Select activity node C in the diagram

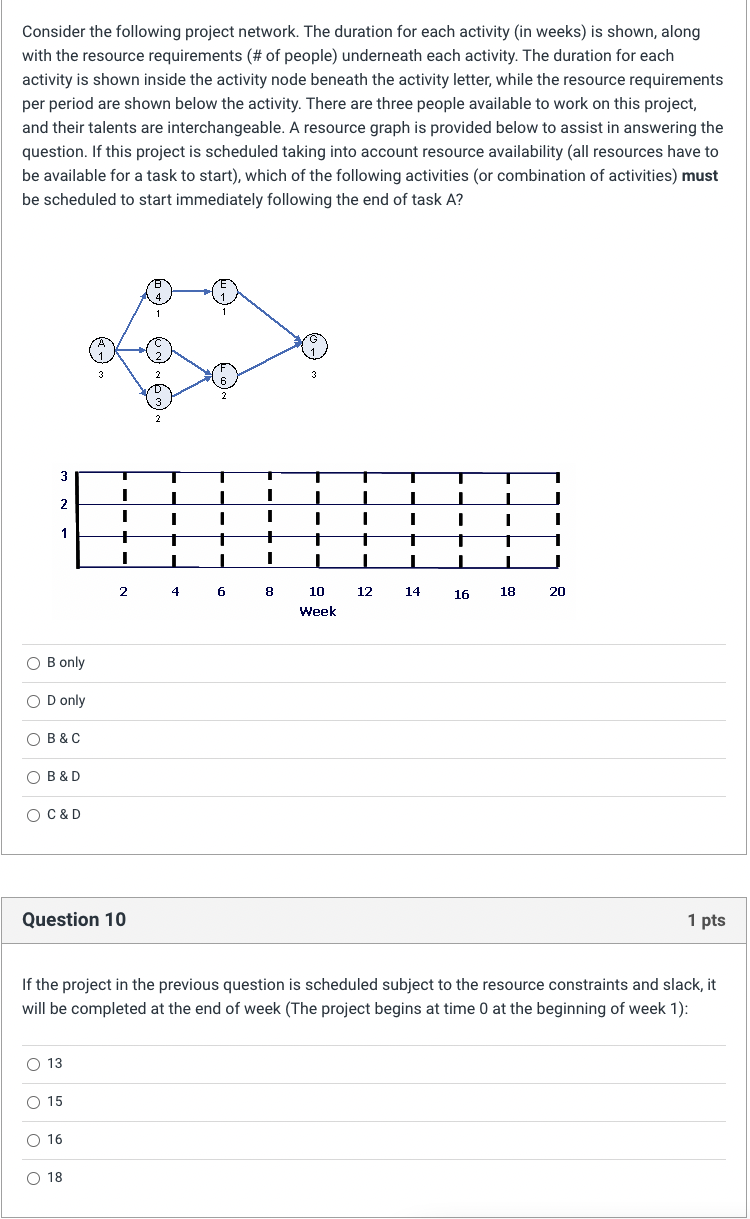[159, 349]
